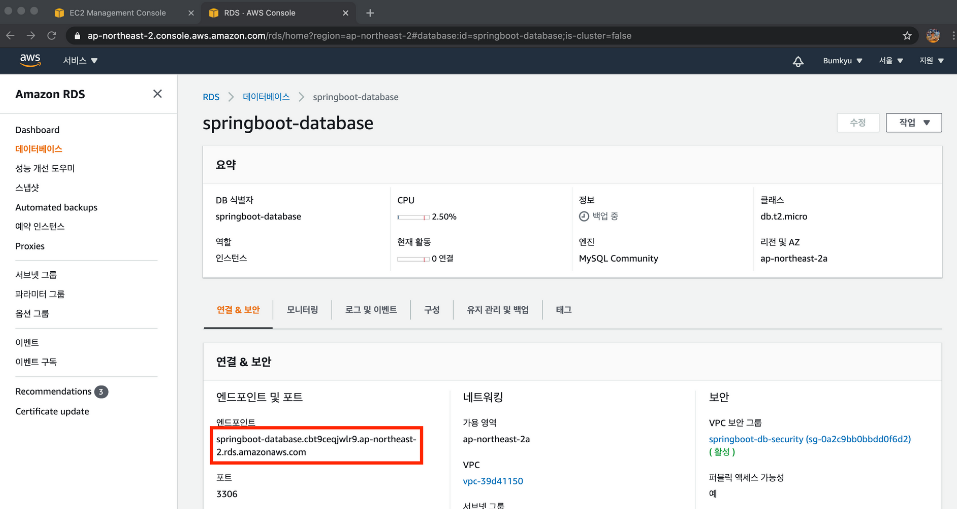Click the port value 3306

pos(226,494)
